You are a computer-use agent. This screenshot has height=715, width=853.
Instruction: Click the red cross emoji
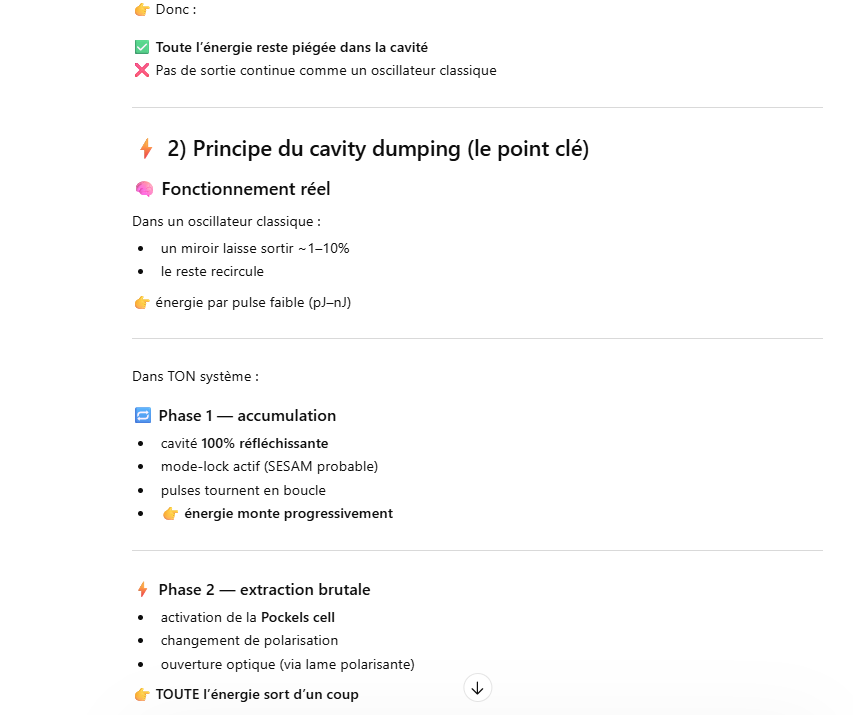[142, 71]
